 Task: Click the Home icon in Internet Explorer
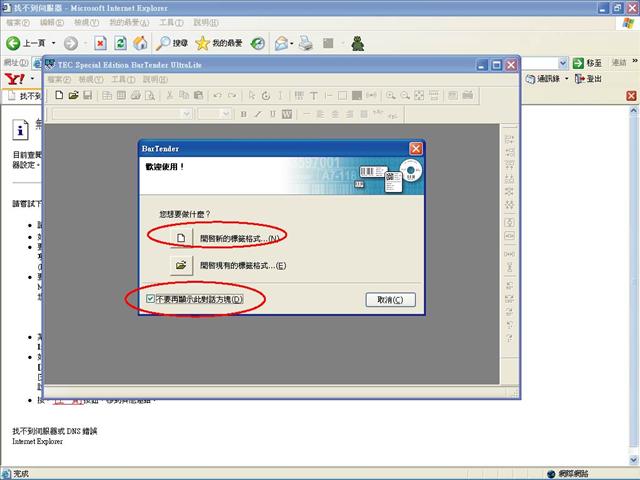pyautogui.click(x=140, y=43)
